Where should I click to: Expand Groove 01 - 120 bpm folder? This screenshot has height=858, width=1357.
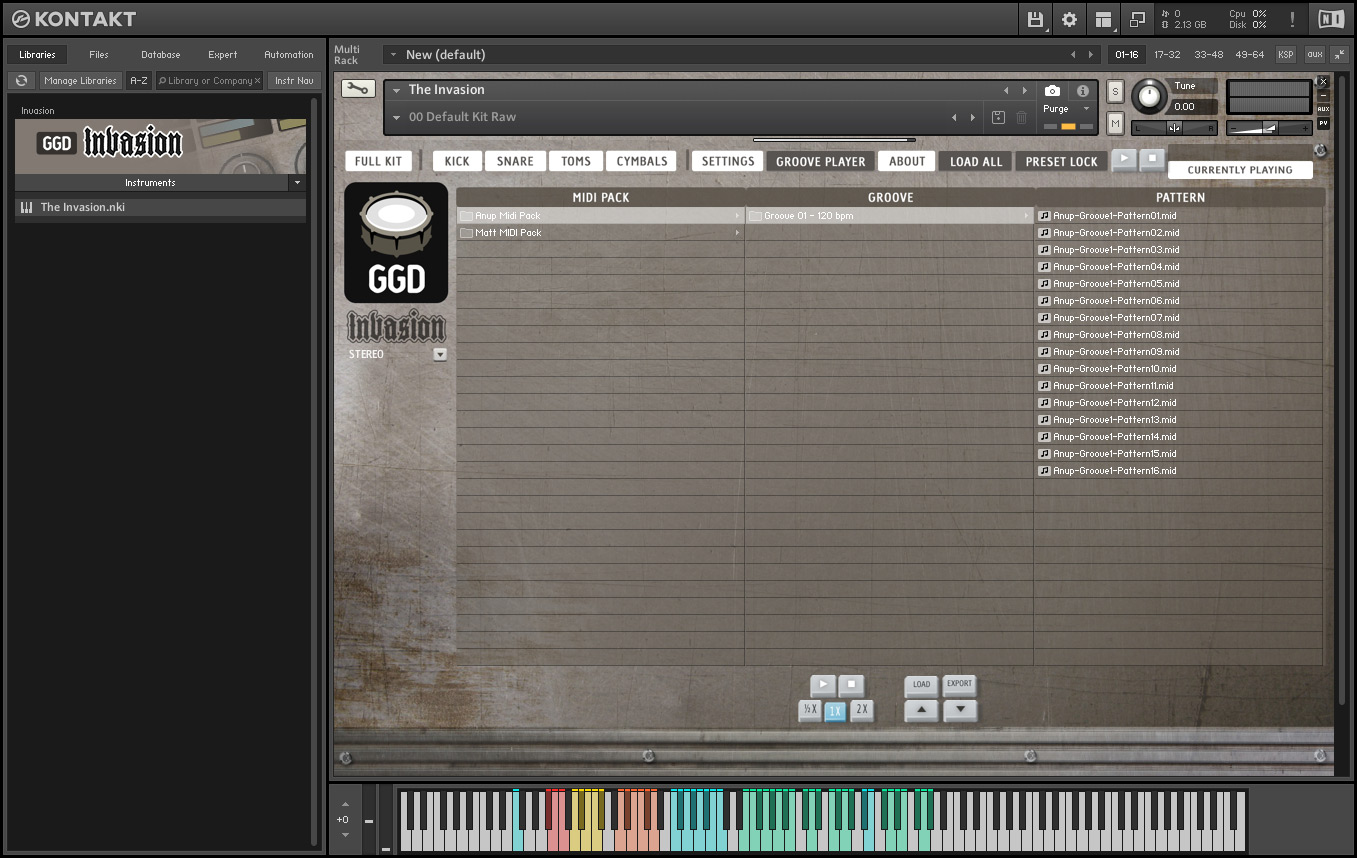tap(890, 216)
